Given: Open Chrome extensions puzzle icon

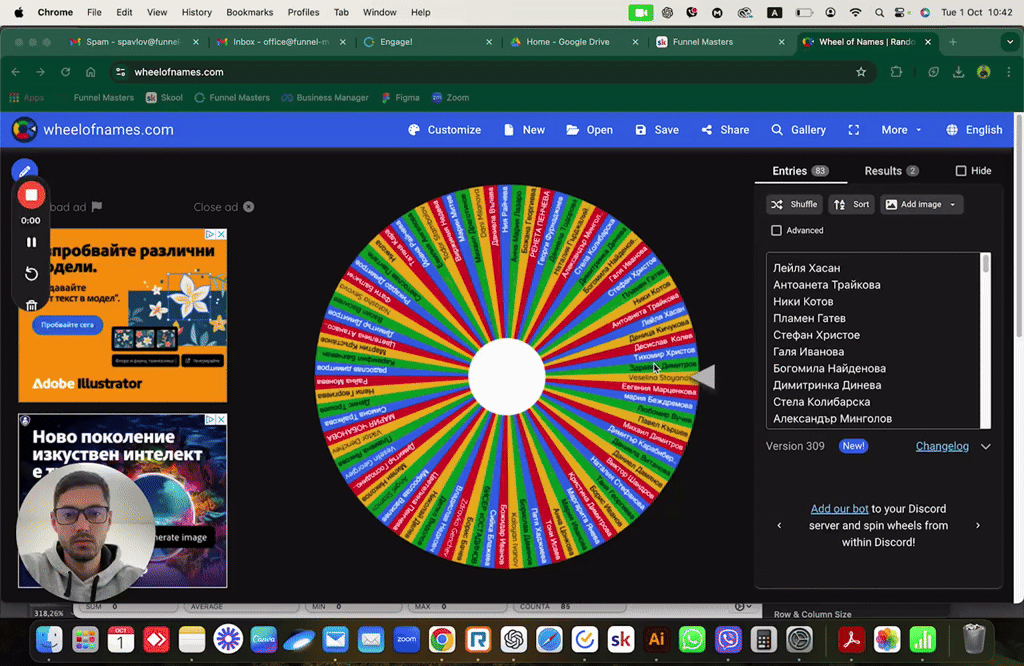Looking at the screenshot, I should [896, 72].
